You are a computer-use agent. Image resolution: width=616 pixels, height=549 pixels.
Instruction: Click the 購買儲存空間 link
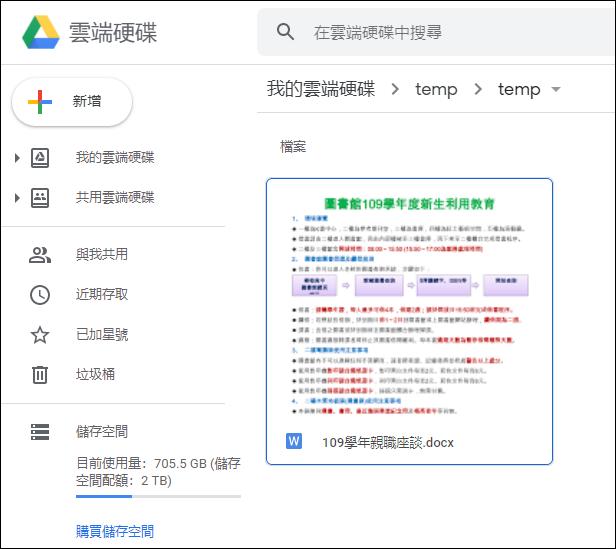tap(115, 531)
